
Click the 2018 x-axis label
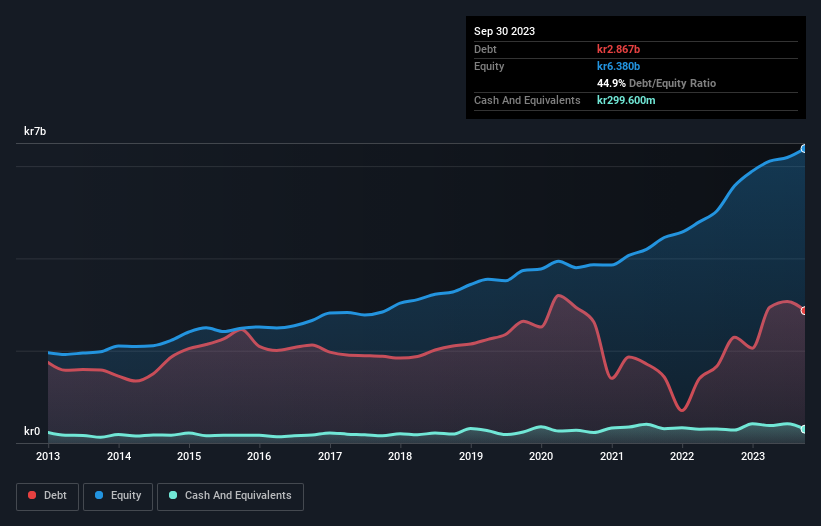tap(400, 456)
